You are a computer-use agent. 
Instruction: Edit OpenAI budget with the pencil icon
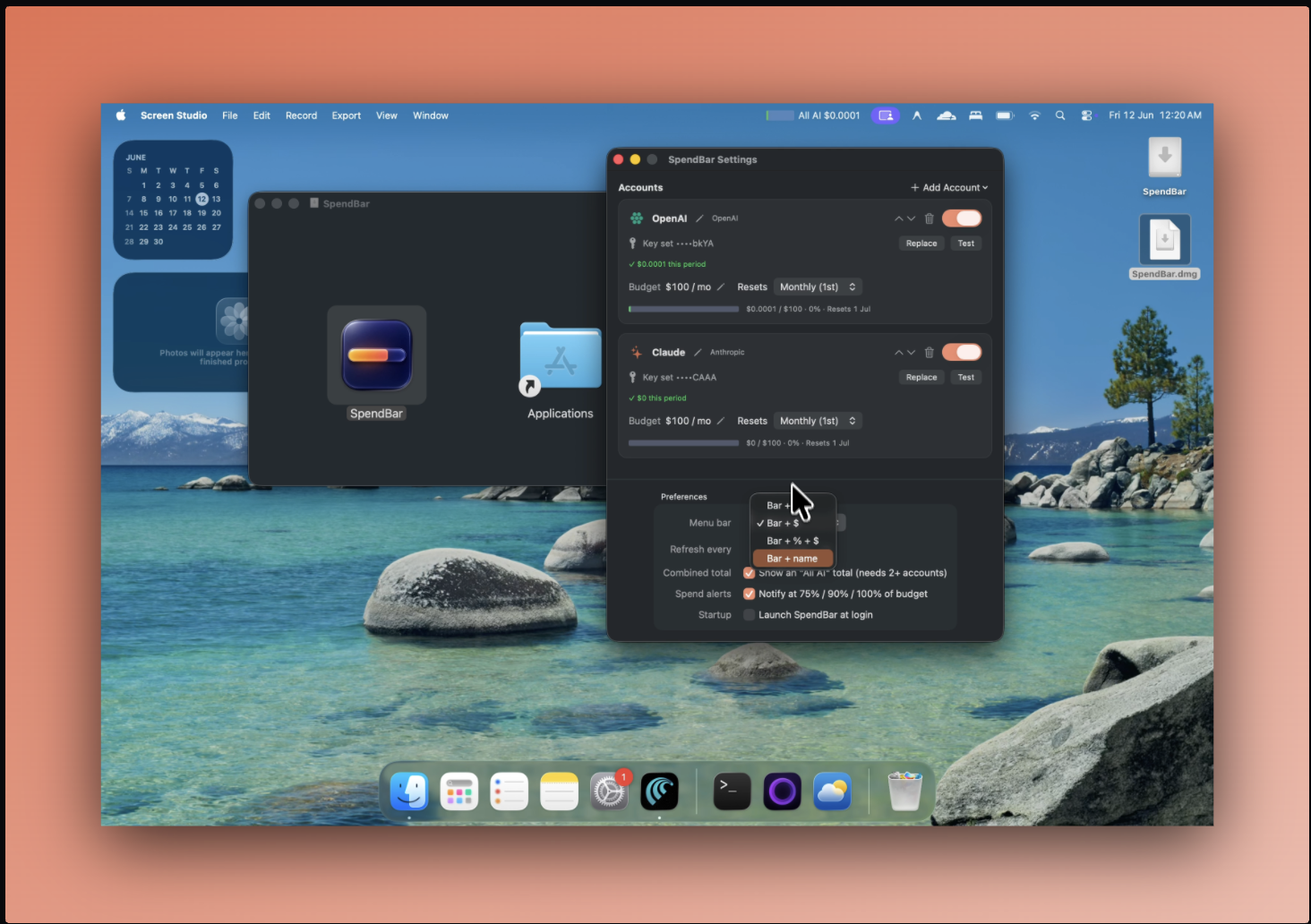click(x=721, y=287)
